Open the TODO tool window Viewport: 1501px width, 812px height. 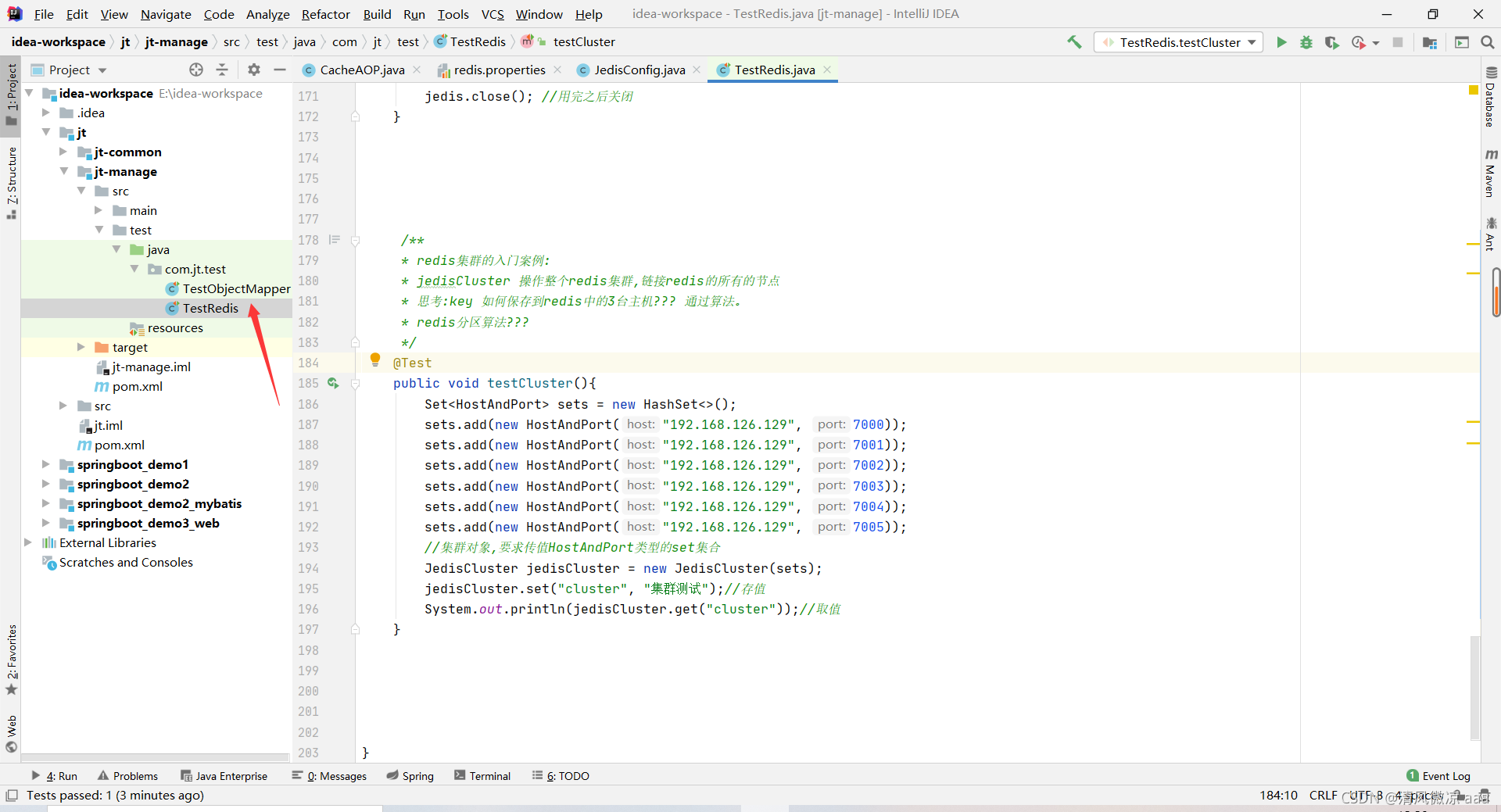561,776
